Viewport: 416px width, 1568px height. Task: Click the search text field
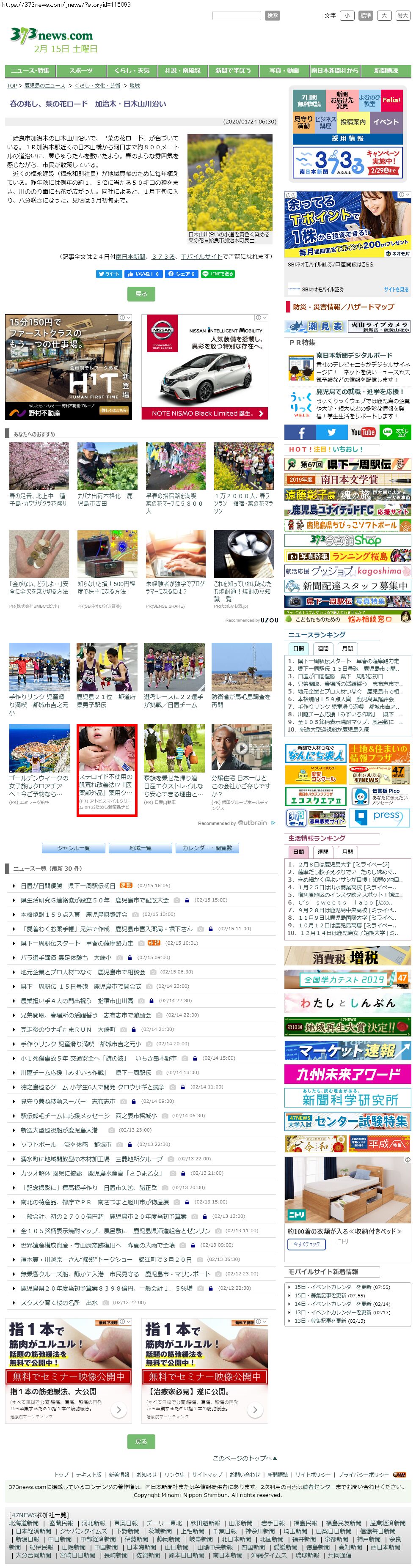[236, 15]
